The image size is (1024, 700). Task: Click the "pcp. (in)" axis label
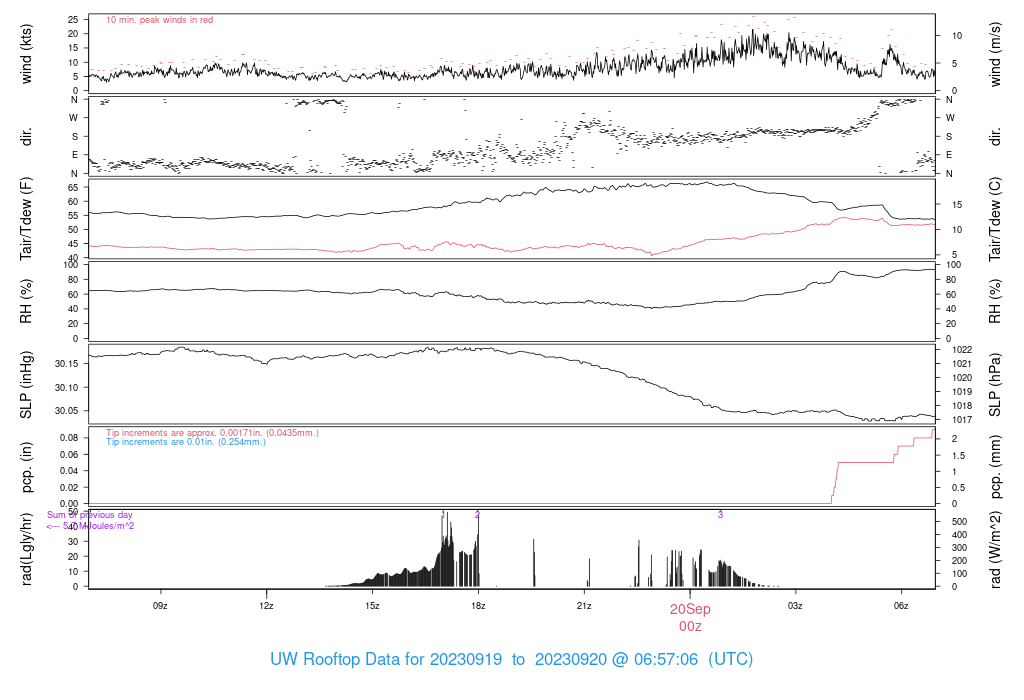pyautogui.click(x=26, y=467)
